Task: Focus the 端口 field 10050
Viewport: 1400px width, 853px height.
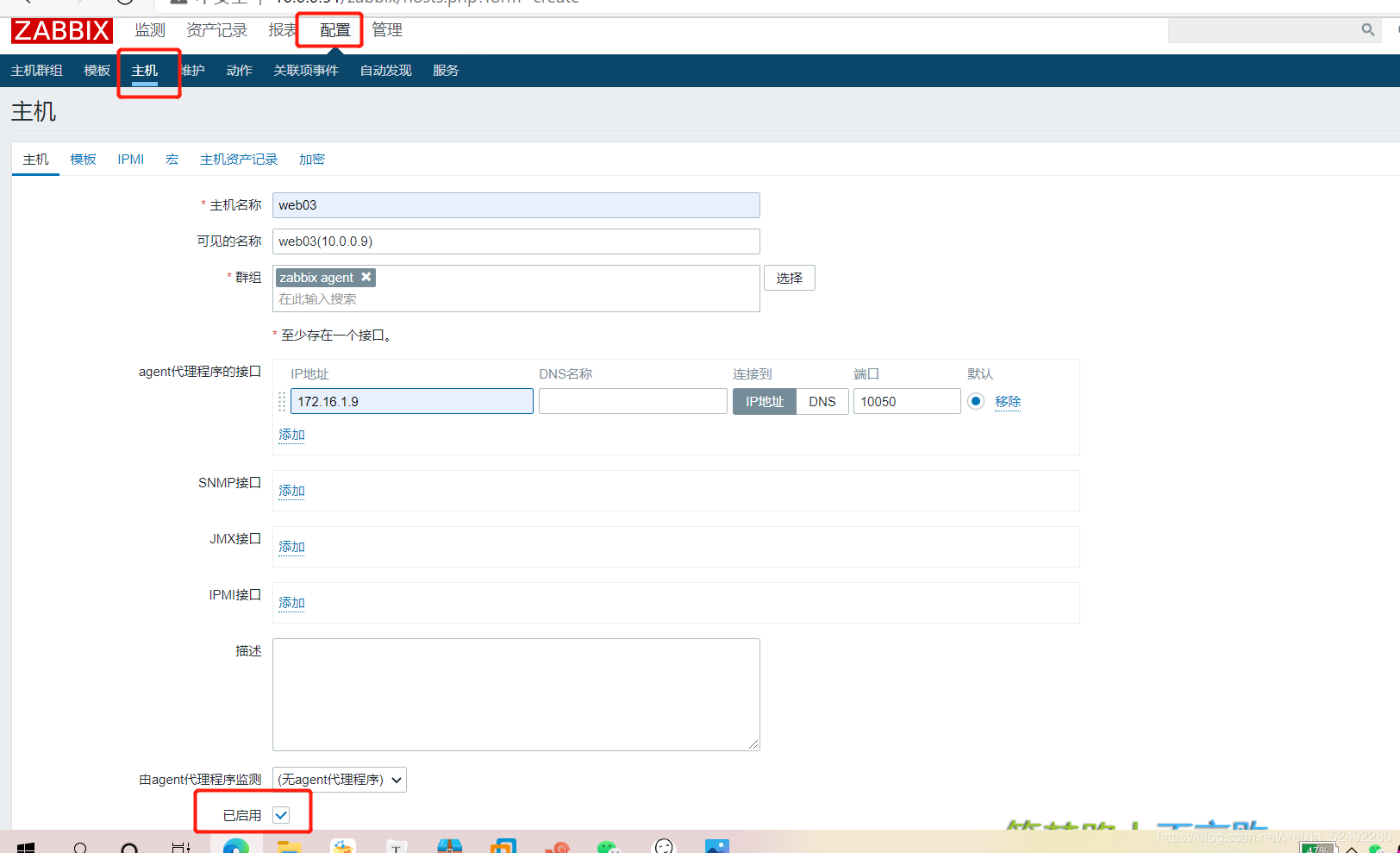Action: [907, 401]
